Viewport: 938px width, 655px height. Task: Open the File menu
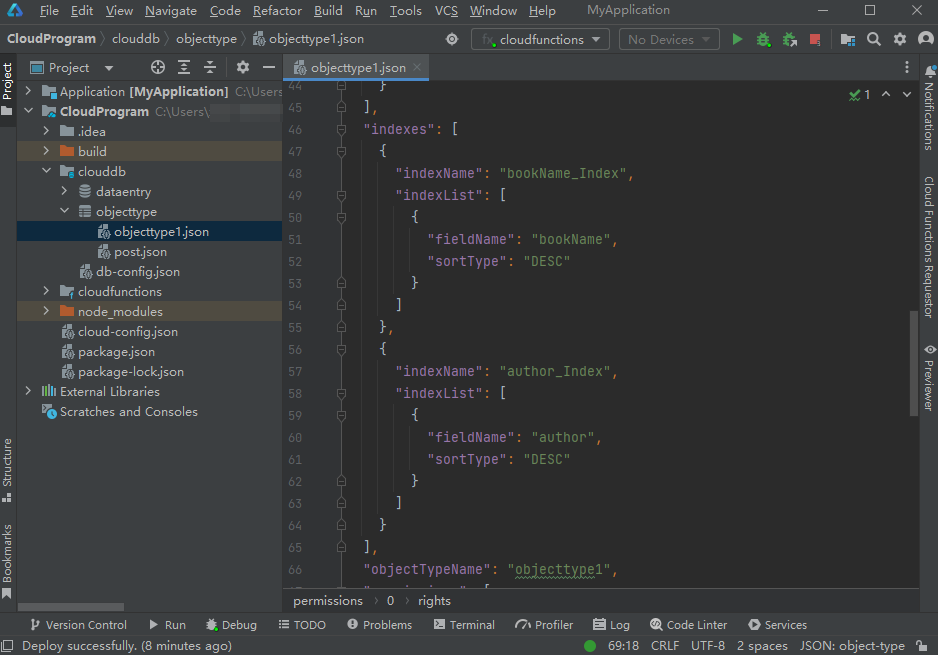[x=49, y=11]
